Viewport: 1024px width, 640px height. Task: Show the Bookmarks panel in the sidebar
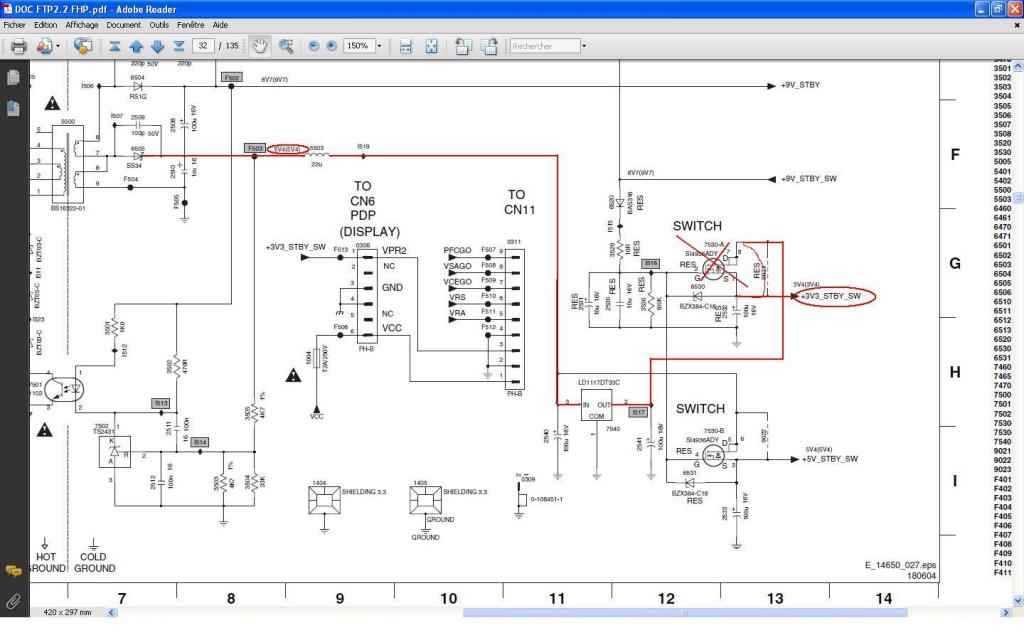pyautogui.click(x=13, y=108)
